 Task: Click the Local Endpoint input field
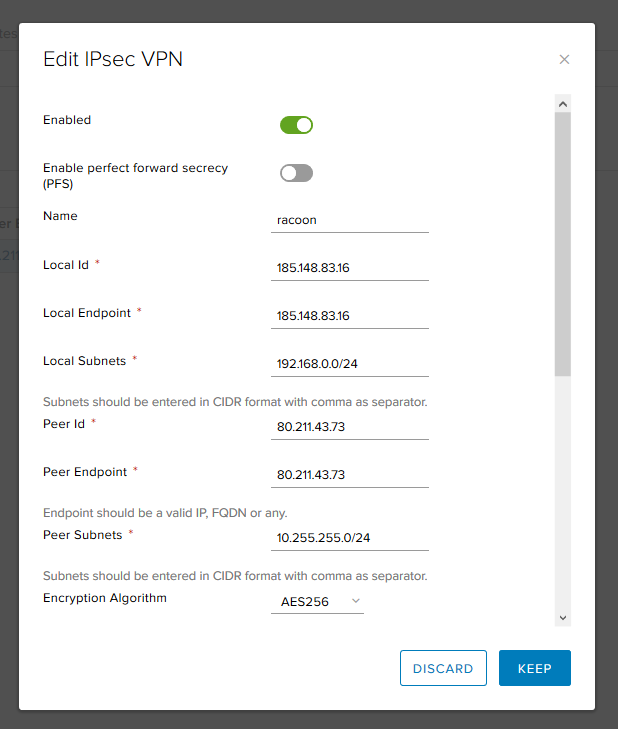tap(350, 316)
